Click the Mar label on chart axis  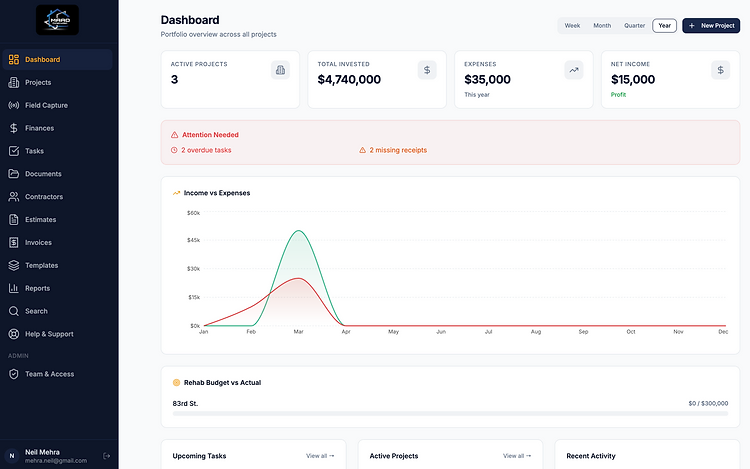point(298,332)
